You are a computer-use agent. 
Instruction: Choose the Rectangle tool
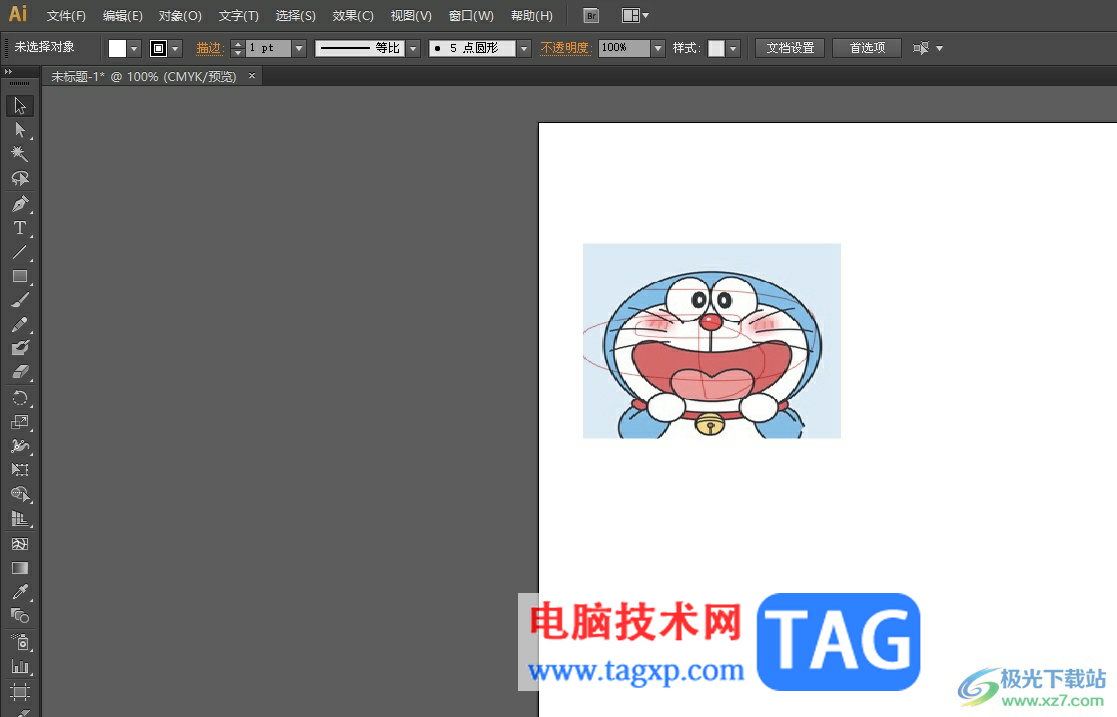pos(20,277)
